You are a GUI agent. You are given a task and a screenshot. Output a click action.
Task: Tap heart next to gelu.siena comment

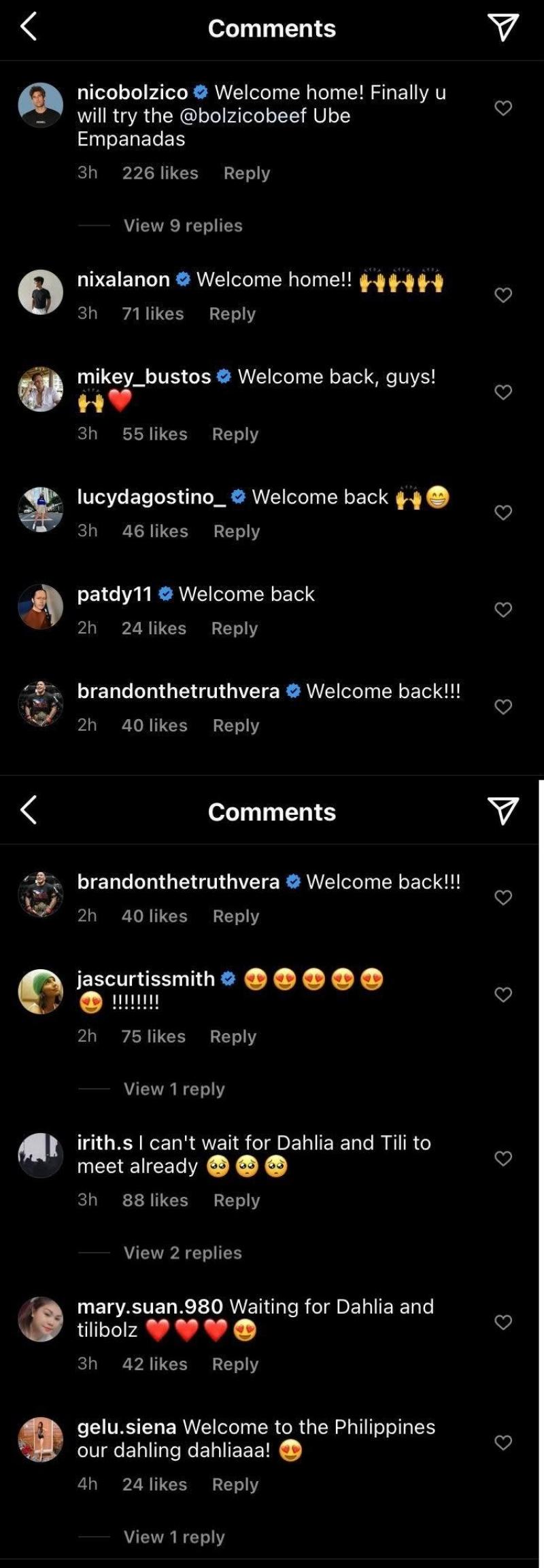tap(503, 1443)
